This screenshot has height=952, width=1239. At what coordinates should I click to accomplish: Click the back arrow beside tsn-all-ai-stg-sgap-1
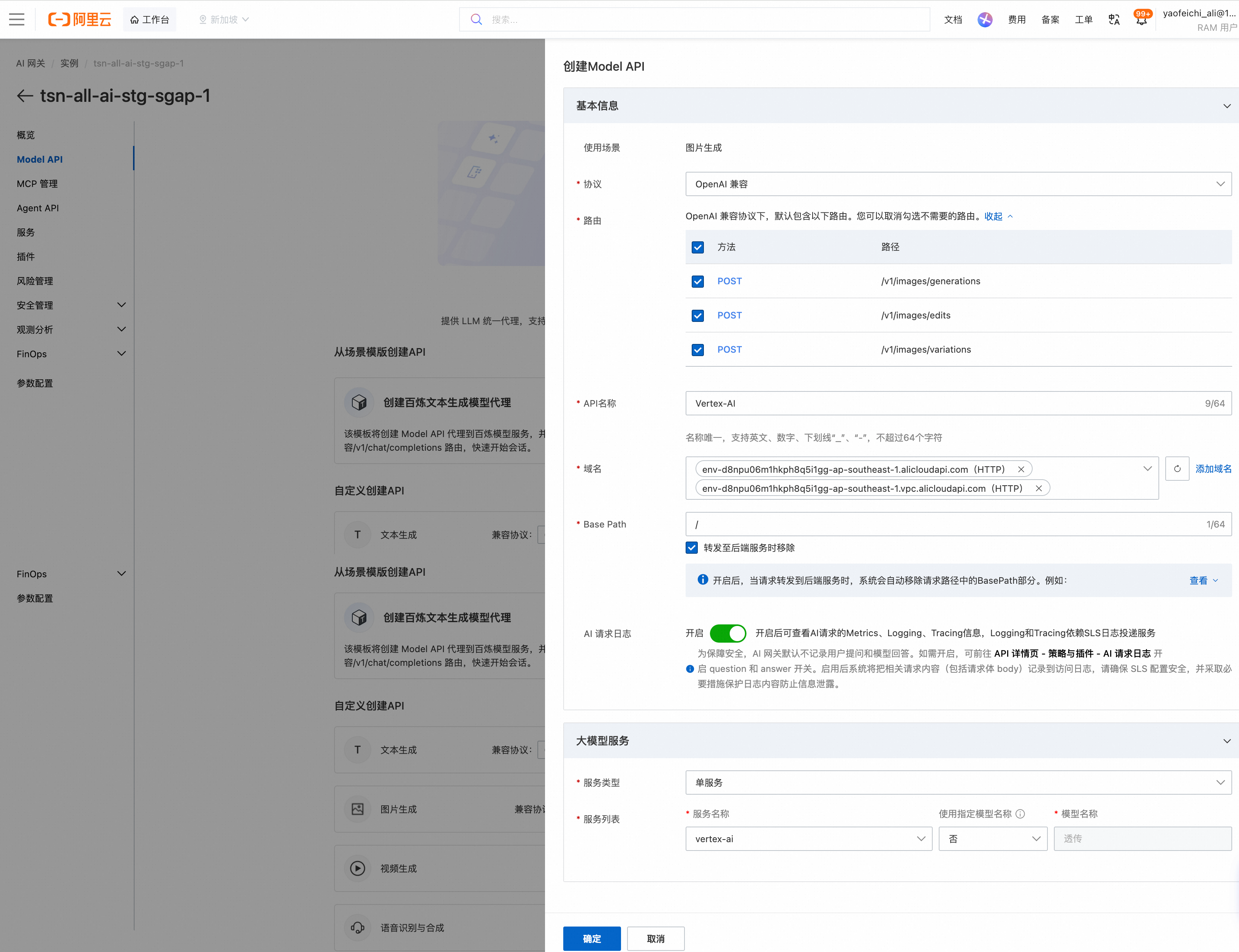[x=24, y=96]
